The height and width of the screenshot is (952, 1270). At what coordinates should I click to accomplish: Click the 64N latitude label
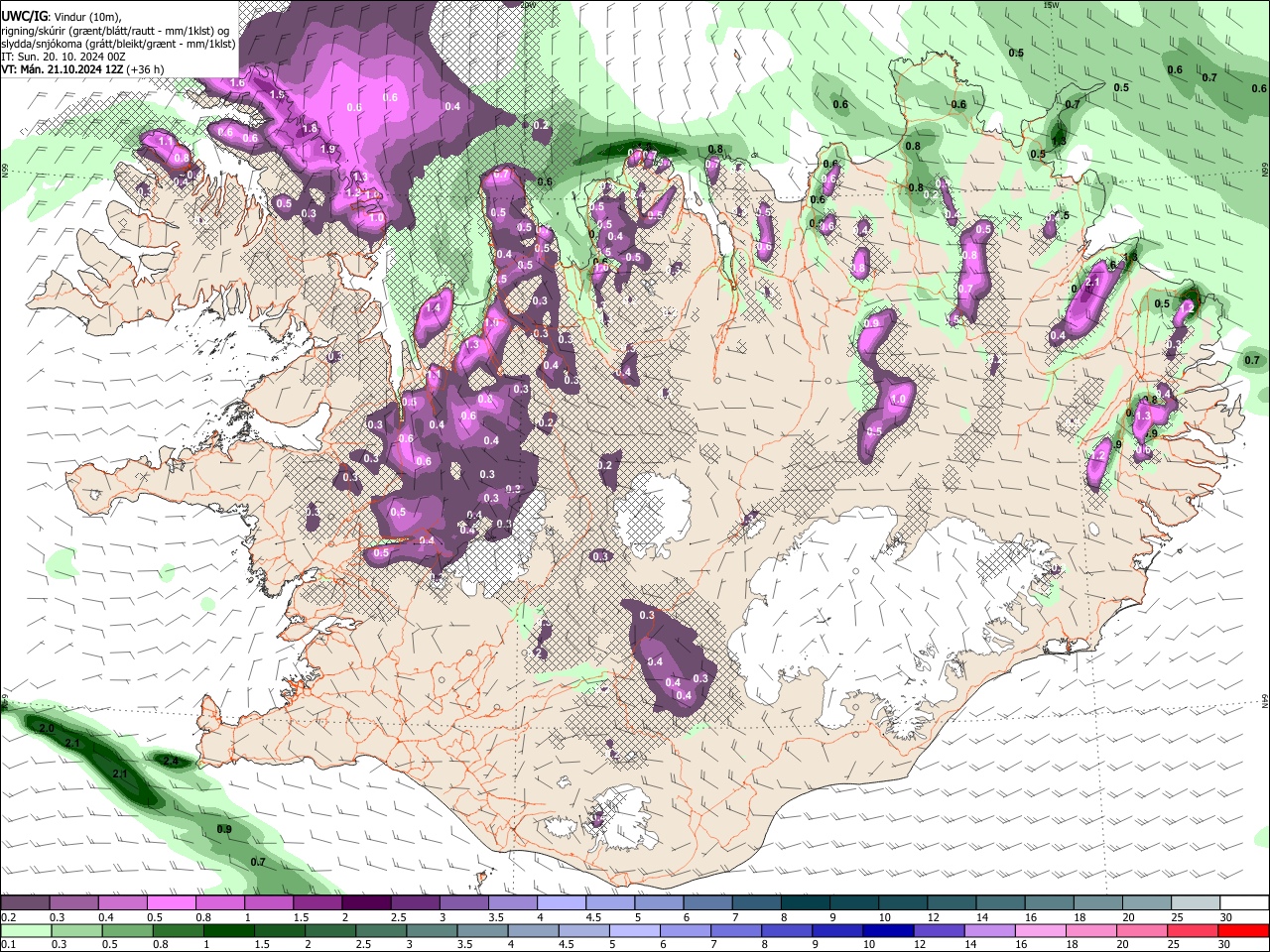[x=1265, y=700]
